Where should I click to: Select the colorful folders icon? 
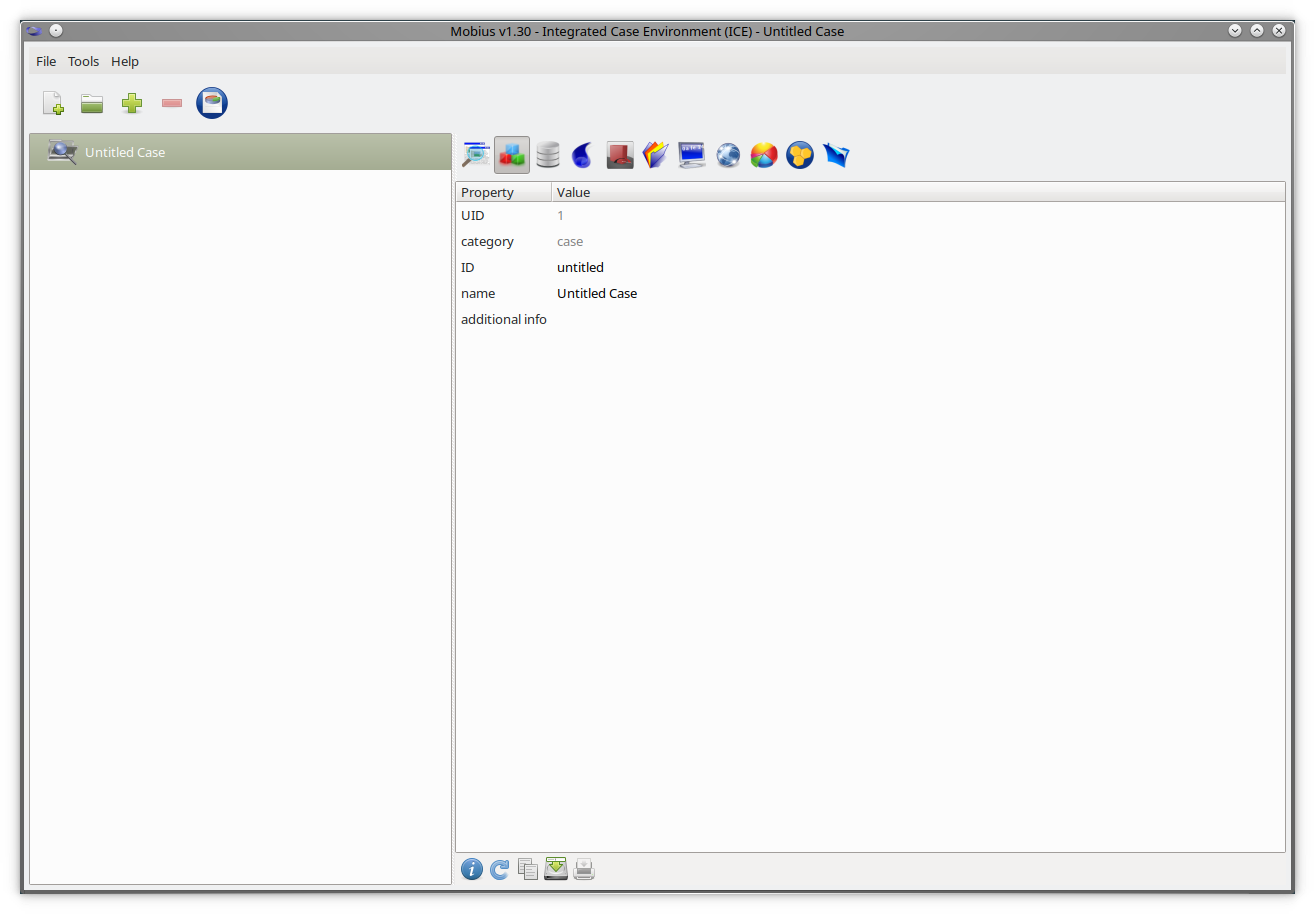tap(655, 155)
